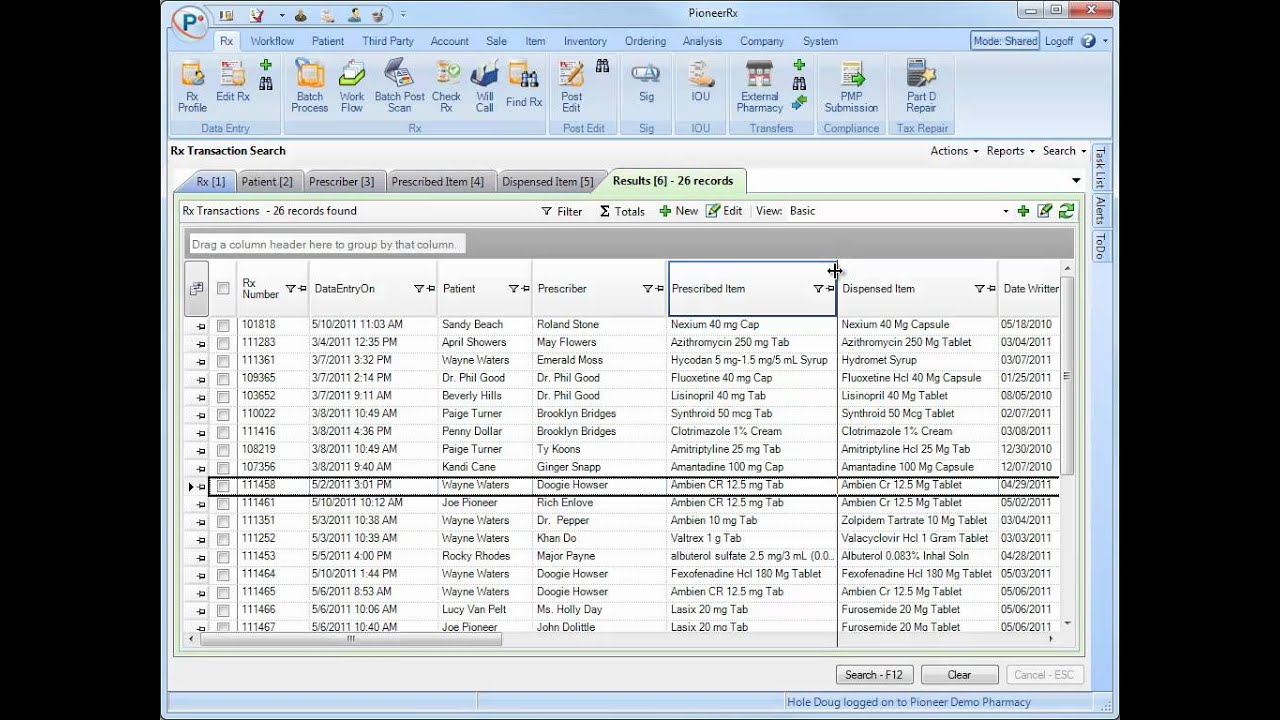Open the Sig tool
Screen dimensions: 1280x720
pos(646,82)
